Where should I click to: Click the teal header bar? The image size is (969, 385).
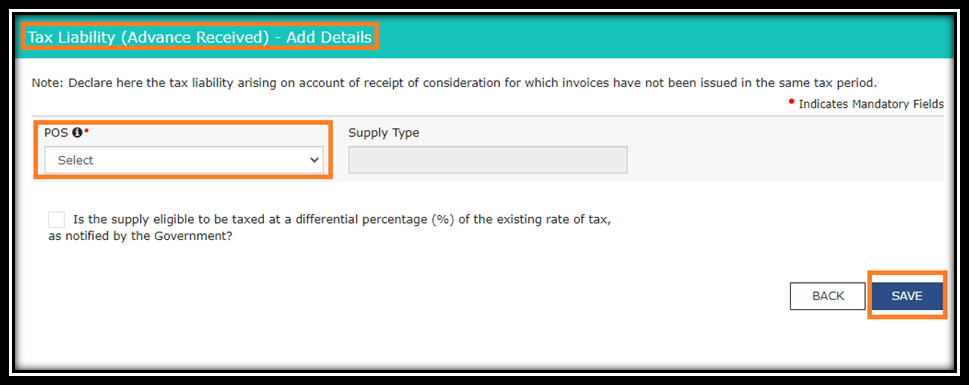point(484,37)
